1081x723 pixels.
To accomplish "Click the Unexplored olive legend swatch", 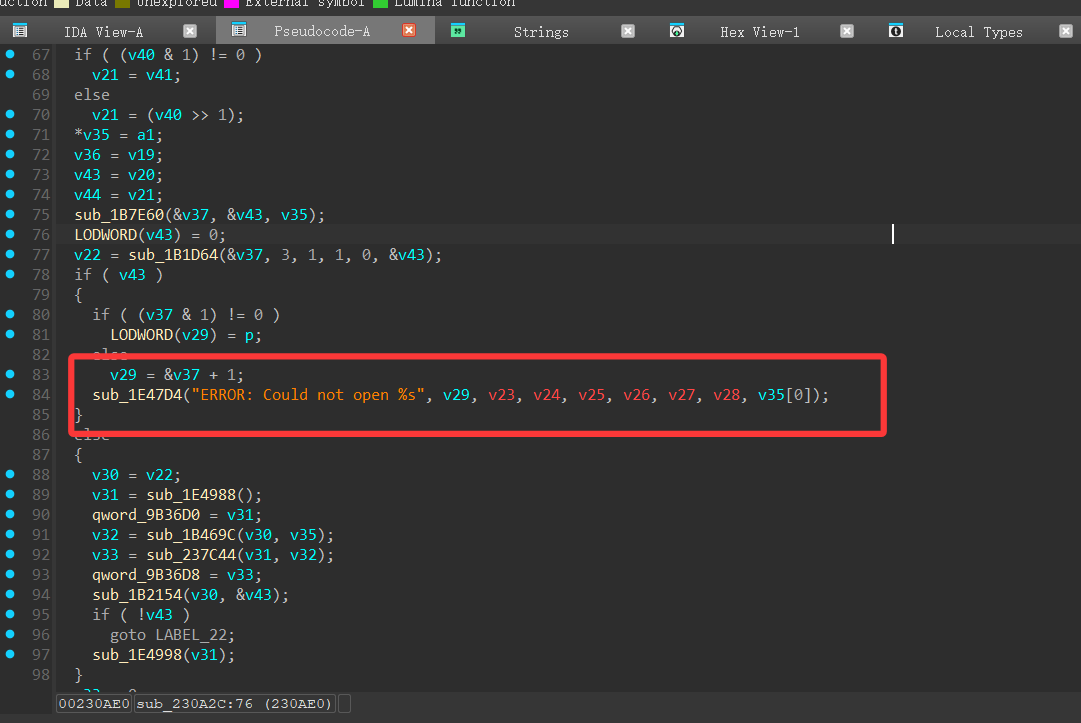I will click(123, 3).
